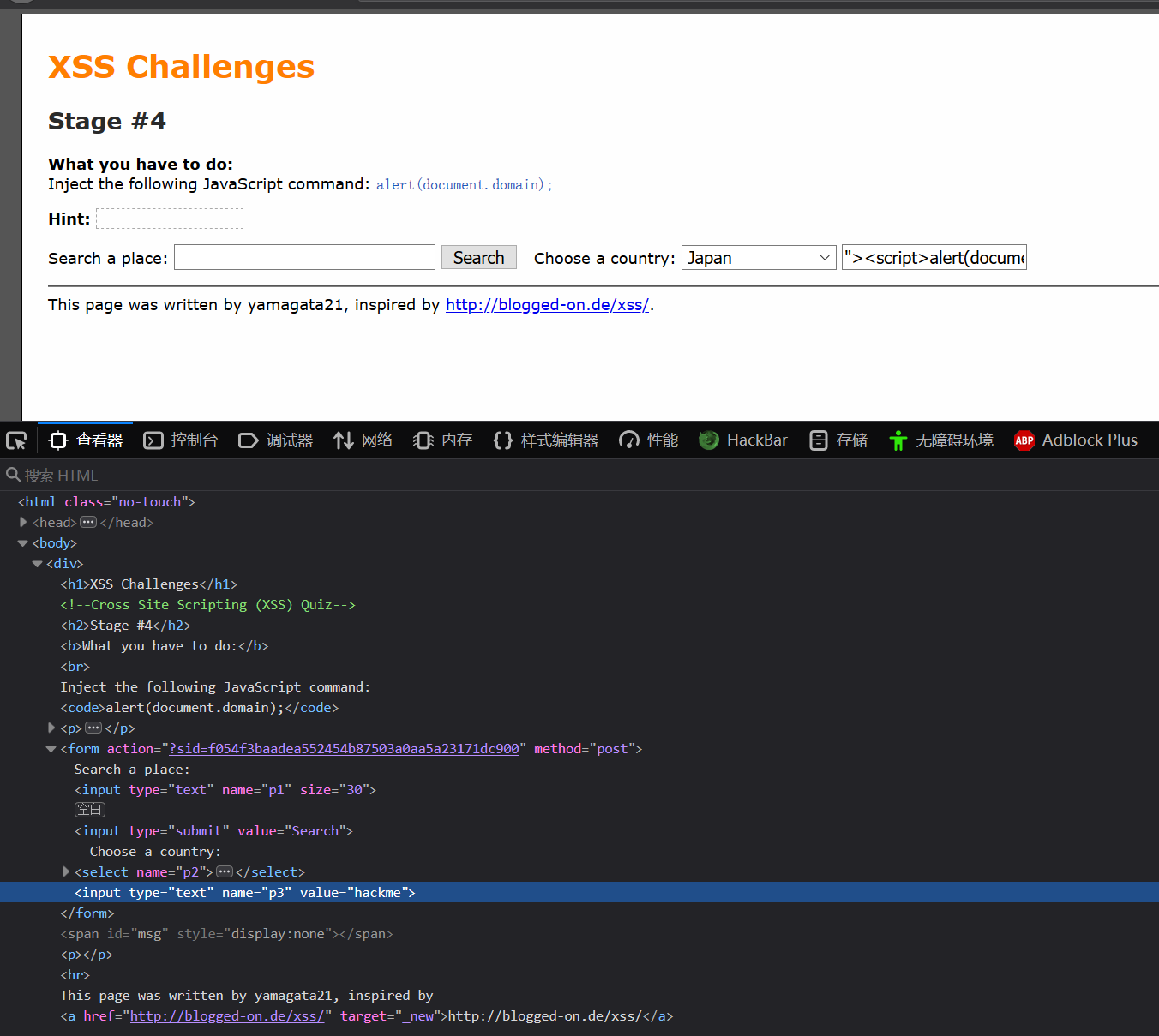This screenshot has width=1159, height=1036.
Task: Click the href blogged-on.de link in markup
Action: [227, 1015]
